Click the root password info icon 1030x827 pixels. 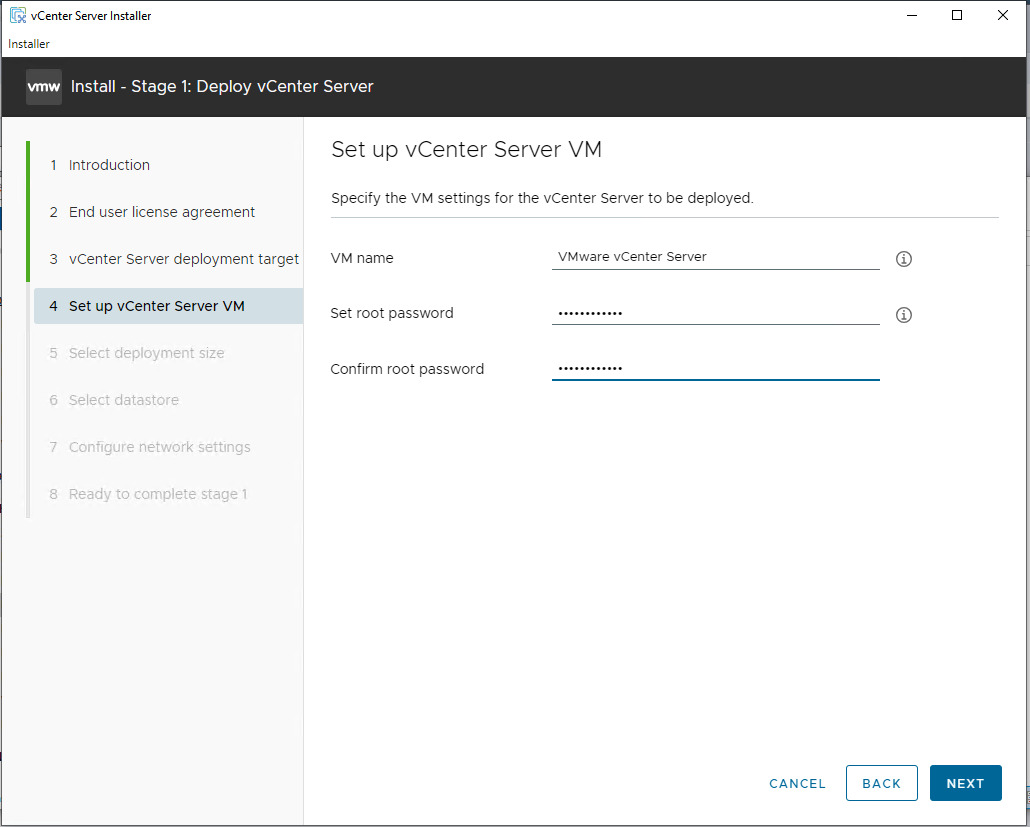point(903,315)
